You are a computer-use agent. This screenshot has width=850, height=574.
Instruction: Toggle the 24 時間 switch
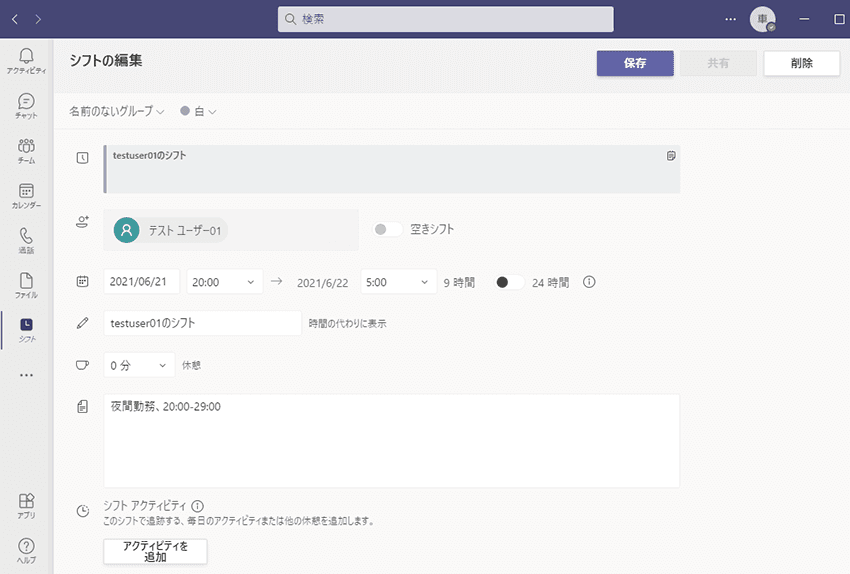coord(509,282)
